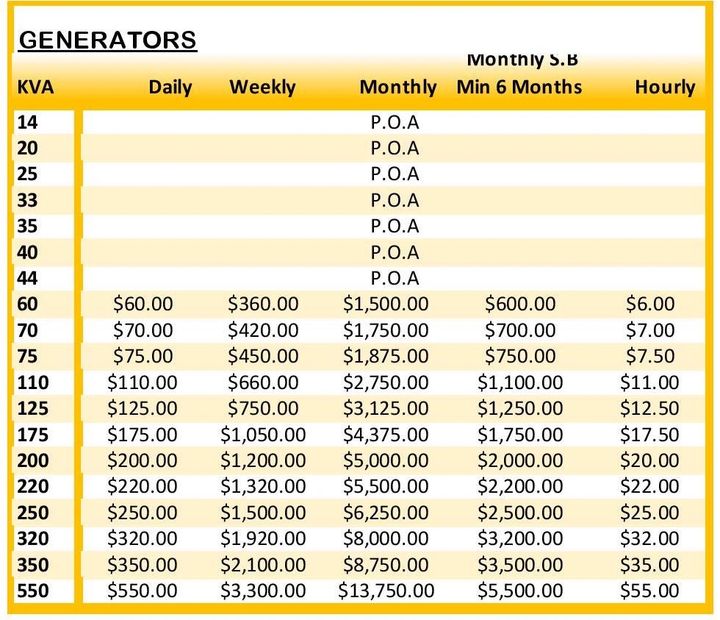Click the GENERATORS title heading
Screen dimensions: 720x620
click(108, 40)
